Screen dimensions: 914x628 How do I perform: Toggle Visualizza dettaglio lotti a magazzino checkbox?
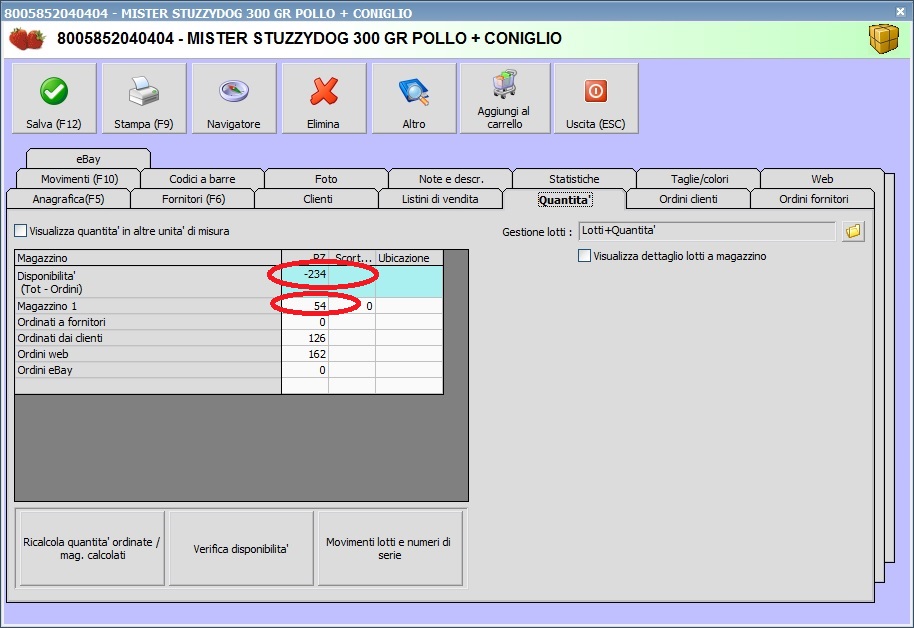584,256
